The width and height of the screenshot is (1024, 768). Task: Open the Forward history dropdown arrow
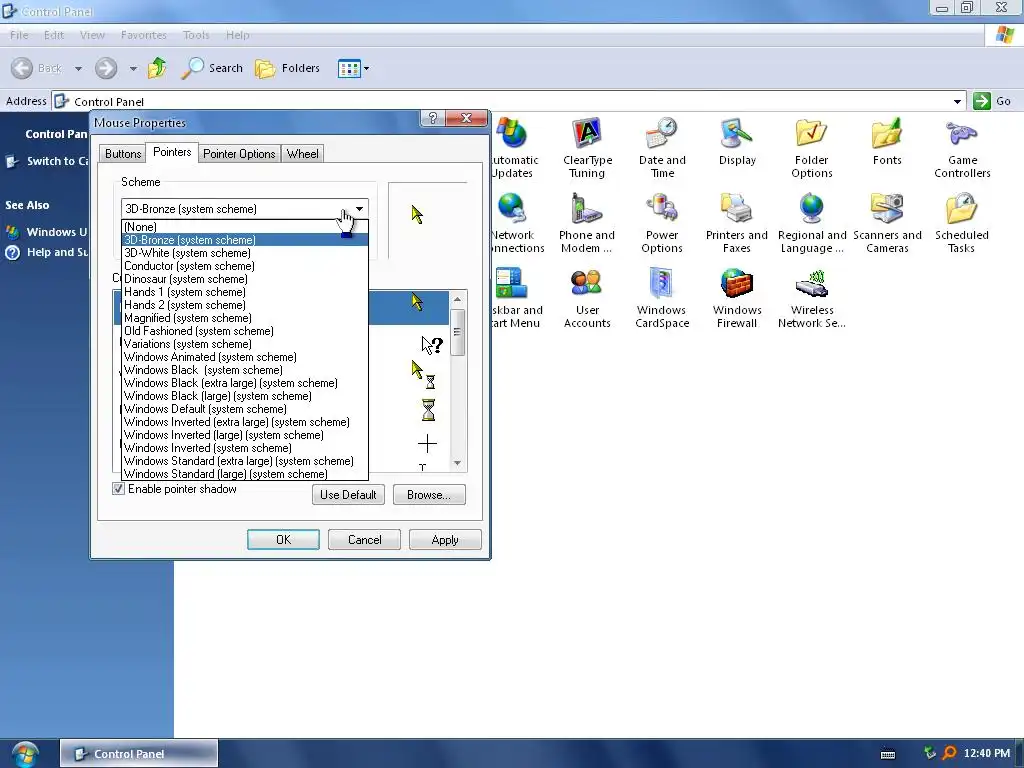(133, 68)
